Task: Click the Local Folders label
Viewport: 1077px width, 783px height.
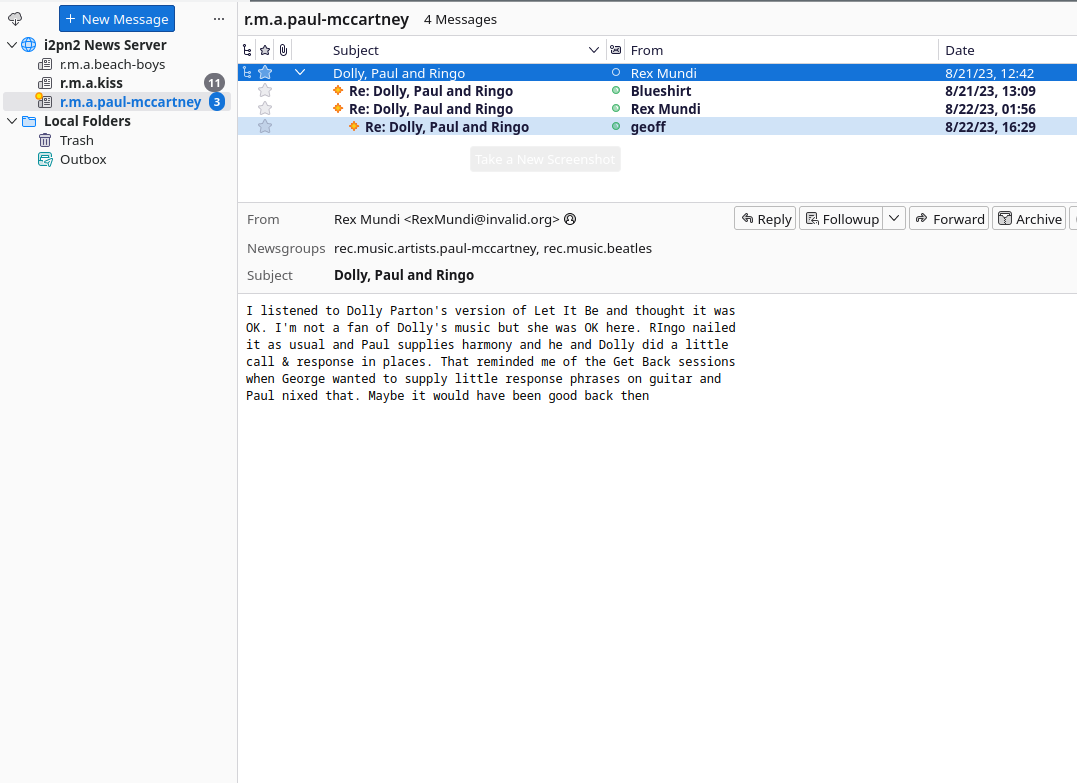Action: point(87,121)
